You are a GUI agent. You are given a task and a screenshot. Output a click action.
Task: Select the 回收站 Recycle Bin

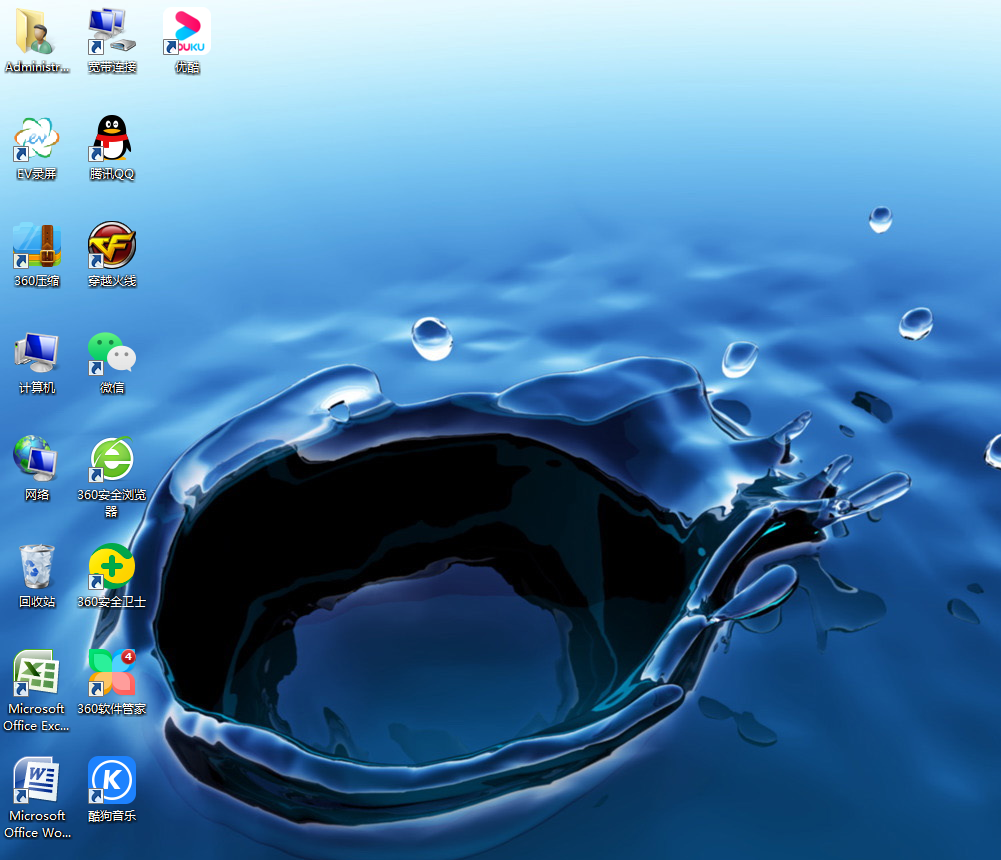(x=37, y=567)
